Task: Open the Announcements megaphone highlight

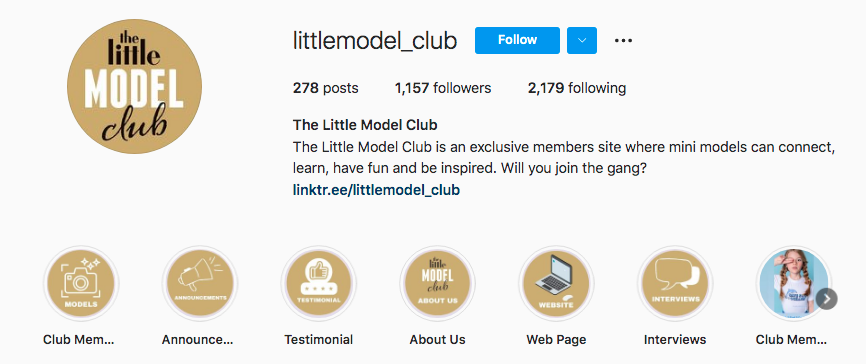Action: (x=200, y=283)
